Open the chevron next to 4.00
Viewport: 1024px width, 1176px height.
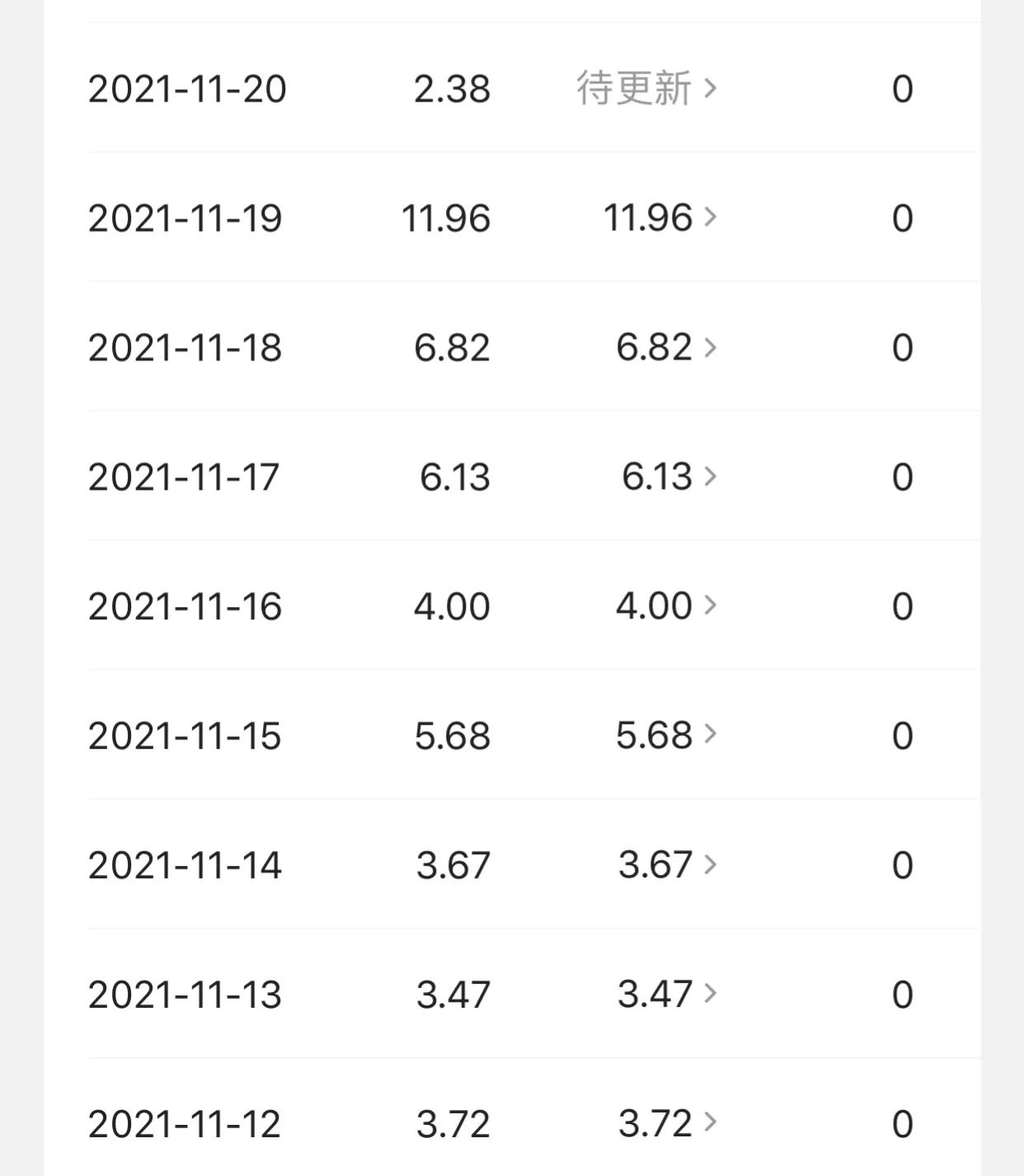(x=710, y=605)
